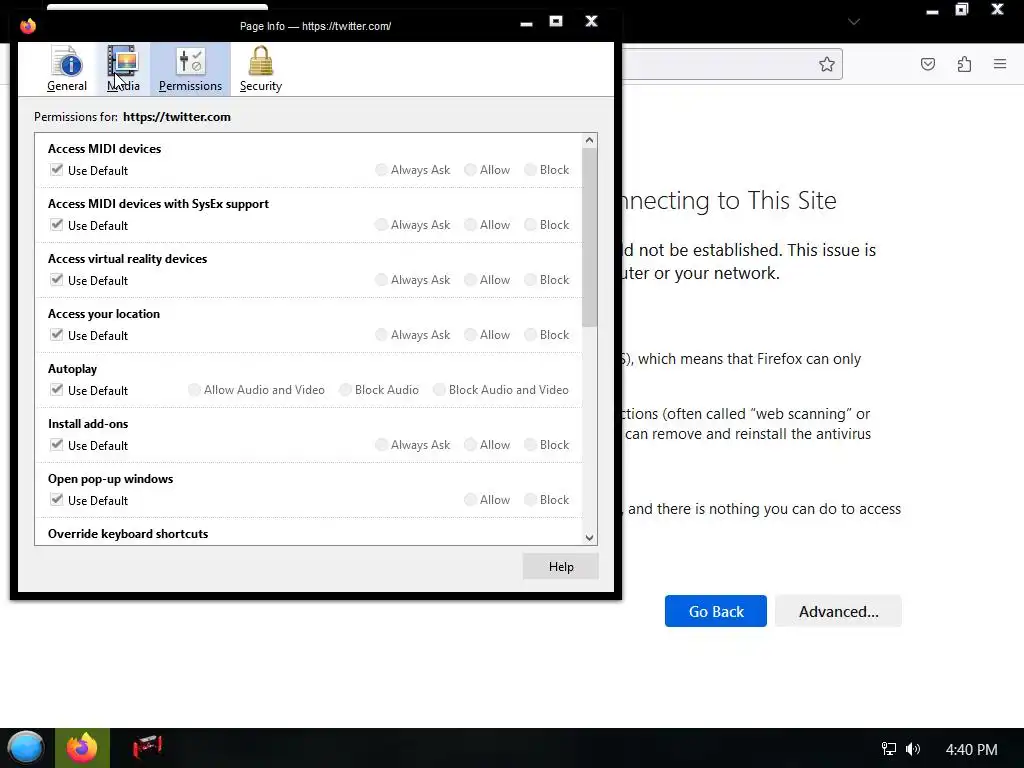The width and height of the screenshot is (1024, 768).
Task: Select Block for Open pop-up windows
Action: (530, 500)
